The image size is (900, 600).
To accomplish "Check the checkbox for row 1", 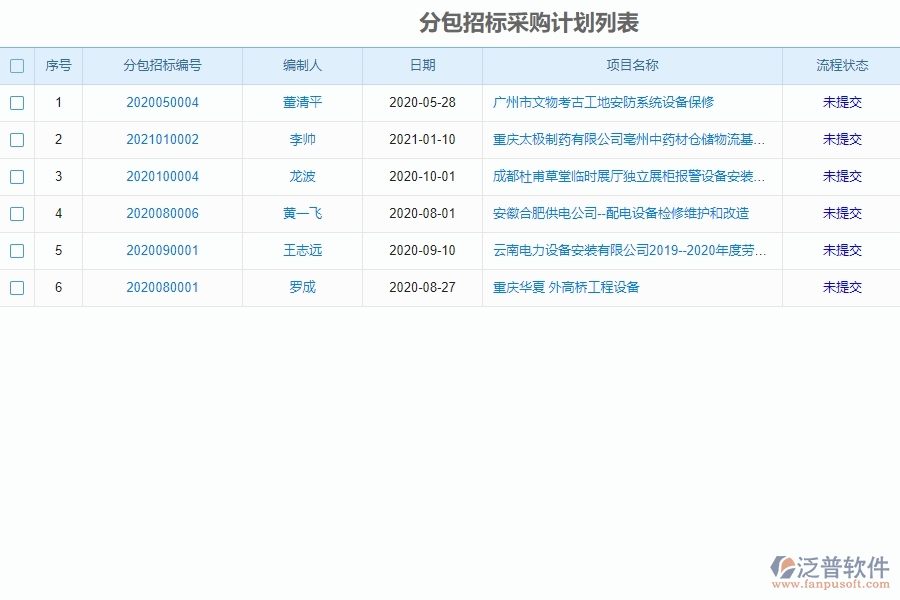I will 16,102.
